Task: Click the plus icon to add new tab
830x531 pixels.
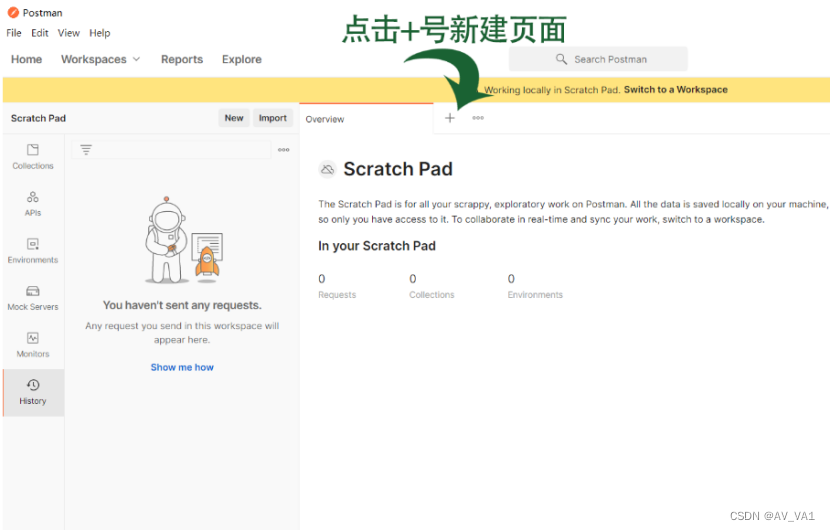Action: click(450, 118)
